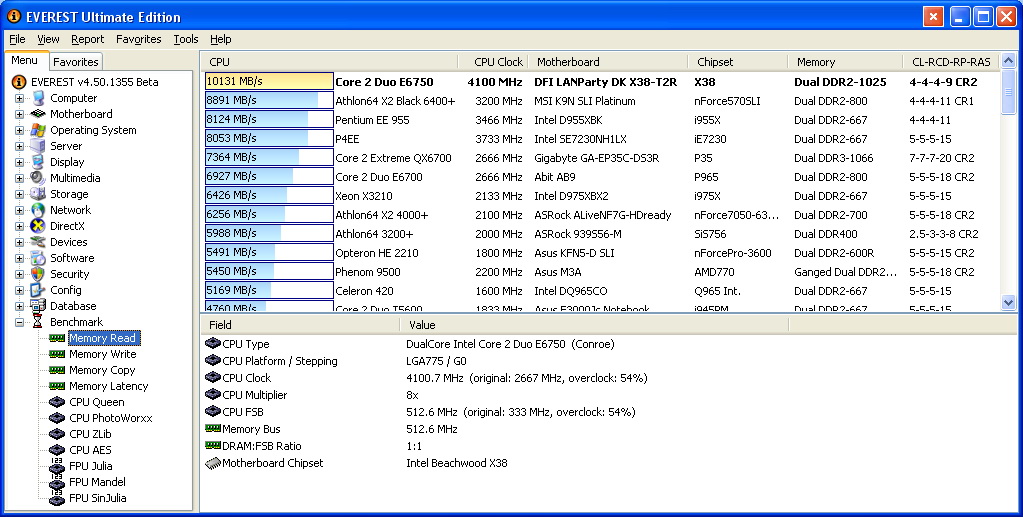Expand the Database tree node
The width and height of the screenshot is (1023, 517).
pyautogui.click(x=20, y=306)
